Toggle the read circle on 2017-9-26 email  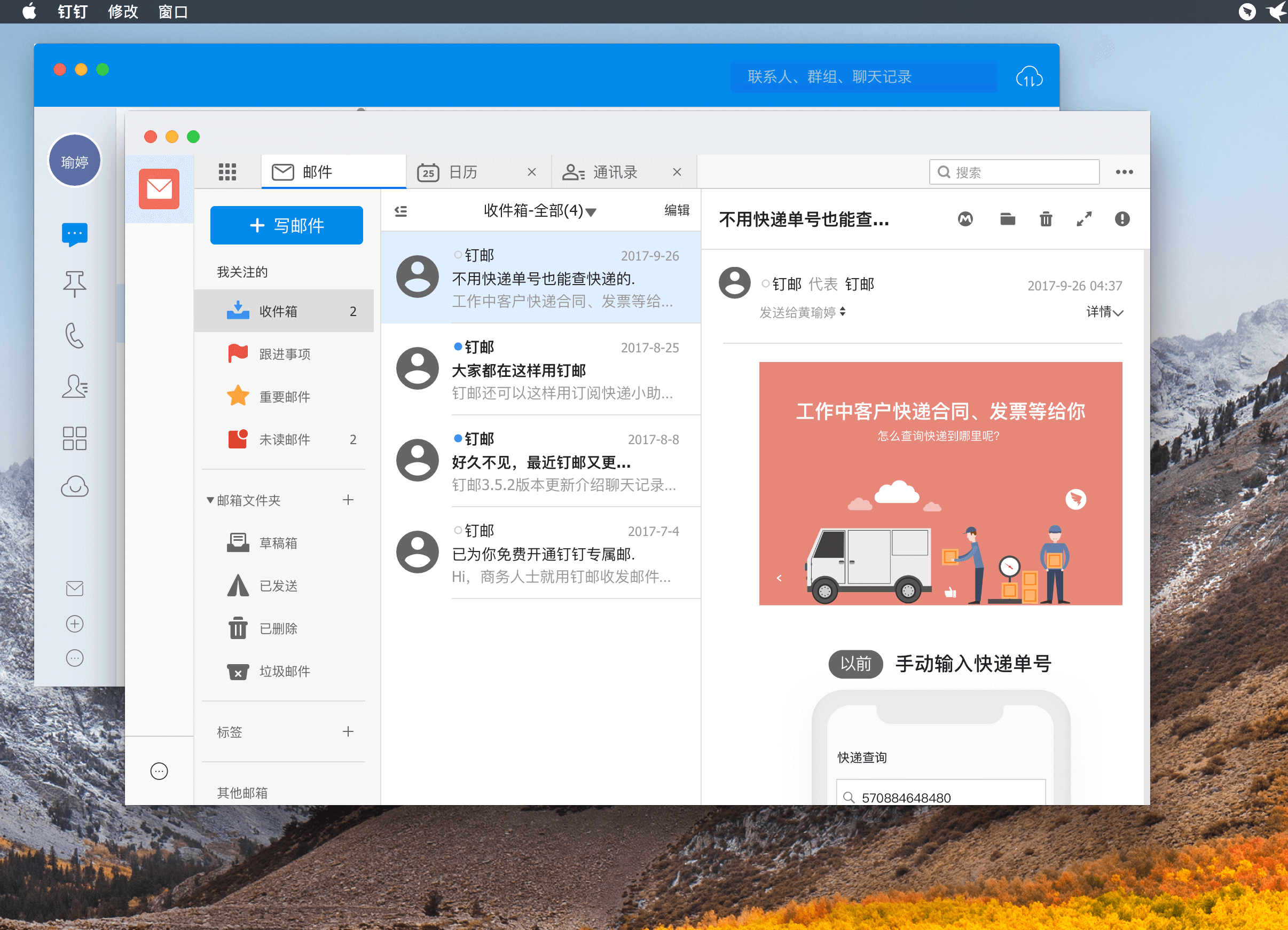coord(458,255)
